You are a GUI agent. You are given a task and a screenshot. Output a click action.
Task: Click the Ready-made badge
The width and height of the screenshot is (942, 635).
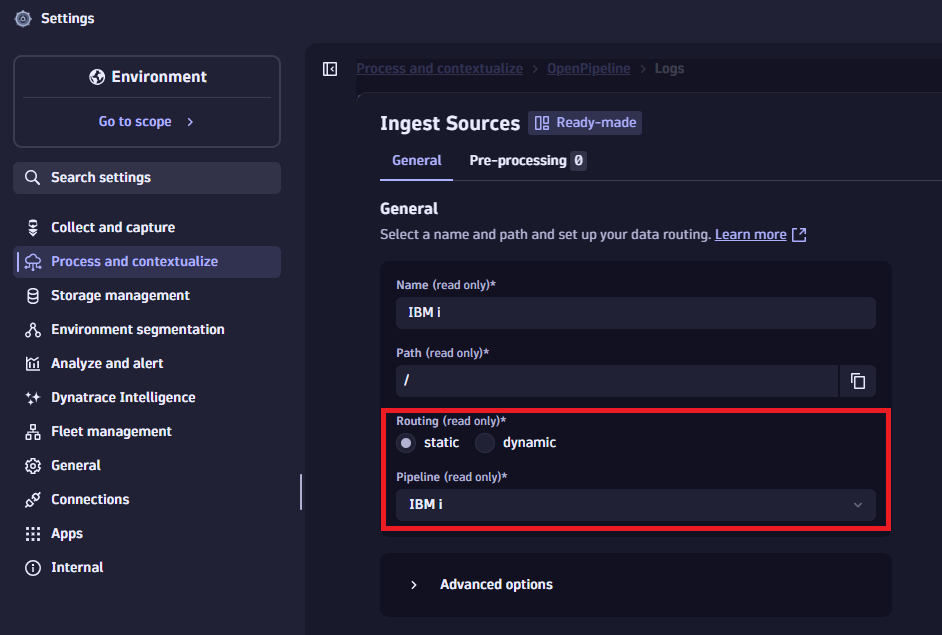(x=585, y=123)
